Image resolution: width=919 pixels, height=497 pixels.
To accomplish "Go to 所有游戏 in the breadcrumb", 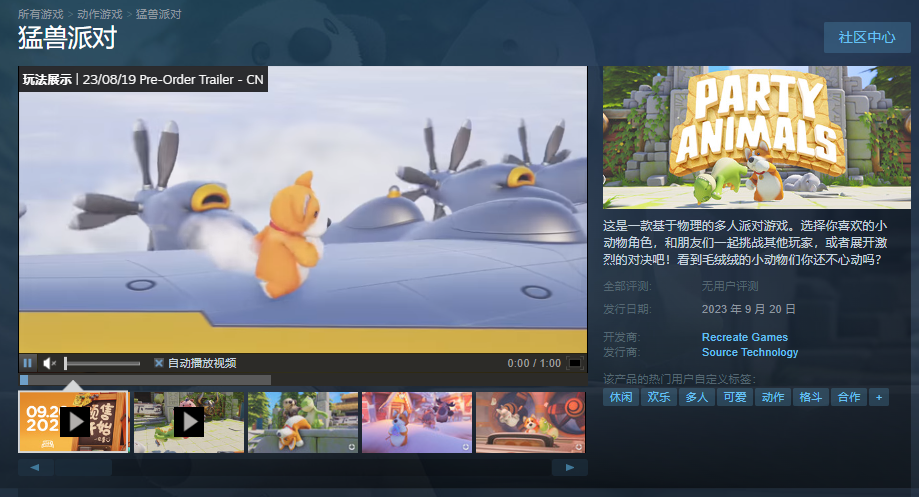I will (x=40, y=14).
